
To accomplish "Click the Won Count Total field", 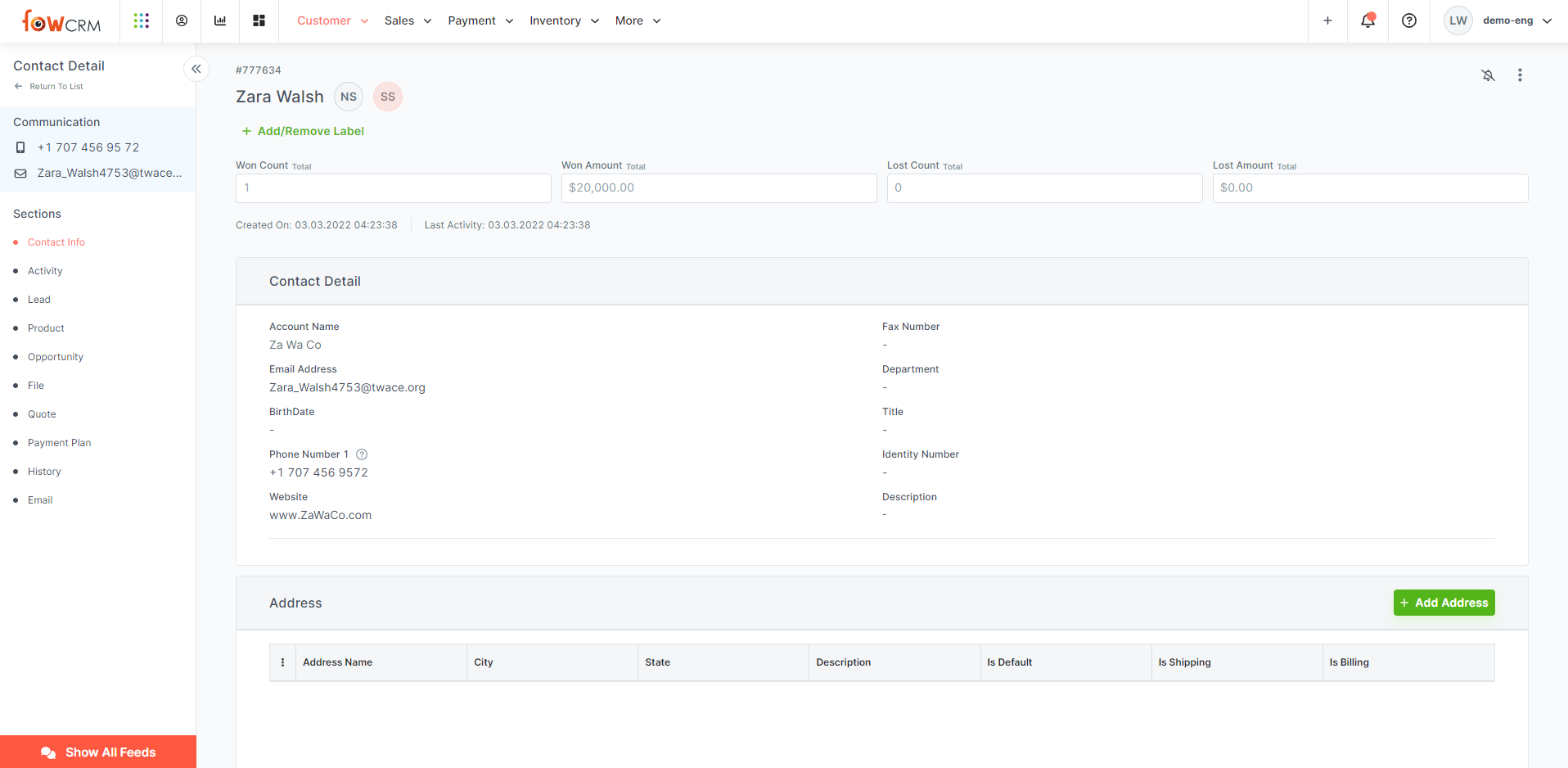I will [x=394, y=188].
